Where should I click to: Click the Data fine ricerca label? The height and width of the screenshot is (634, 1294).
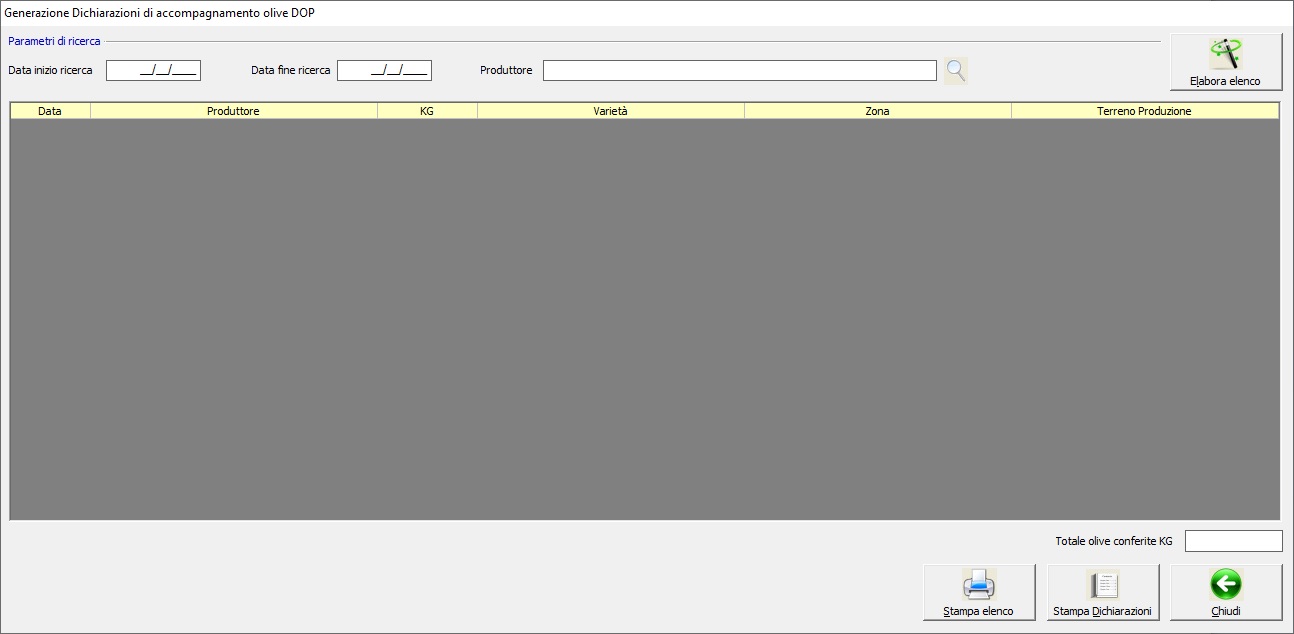[x=291, y=71]
